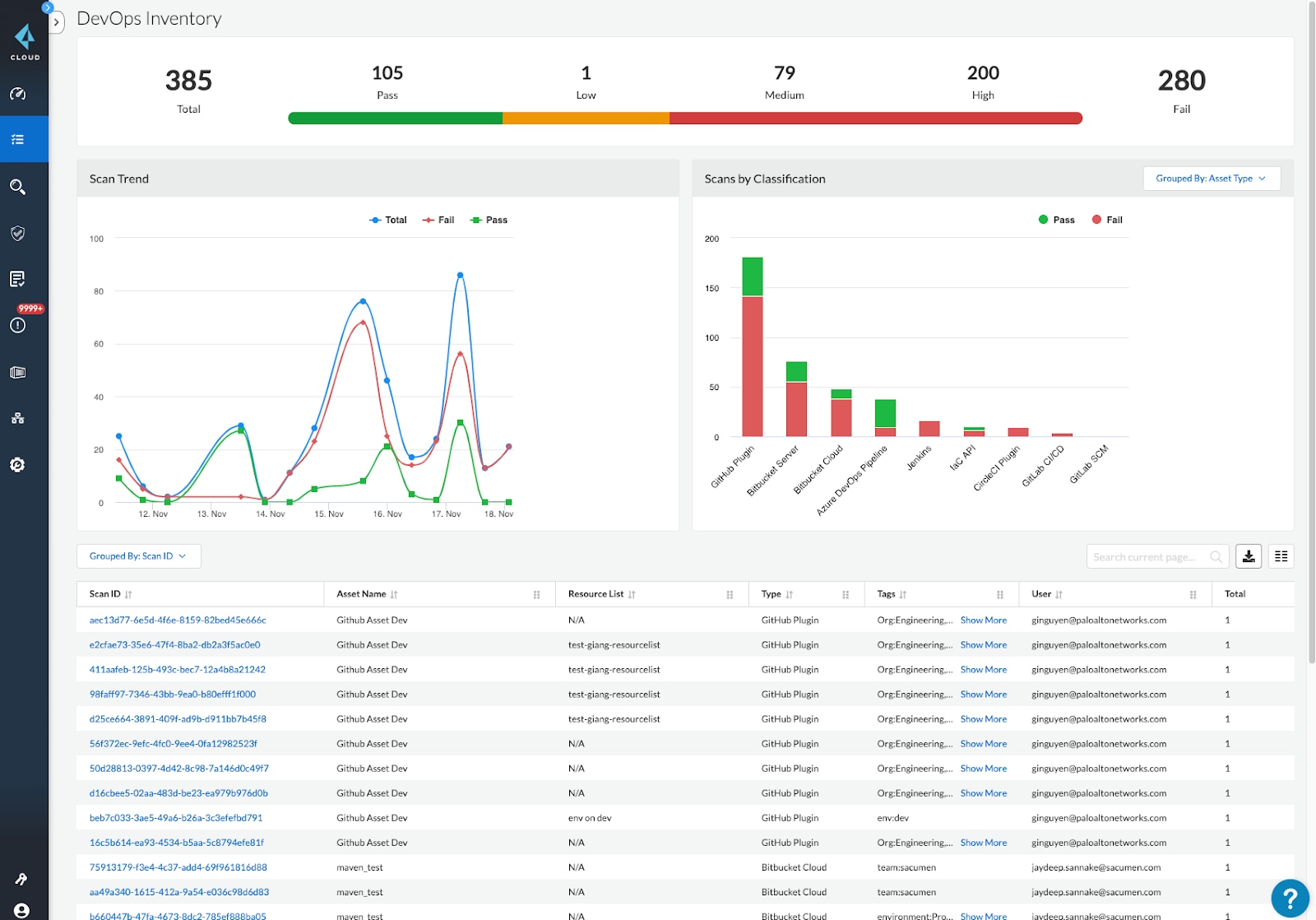Click the green Pass segment of summary bar
1316x920 pixels.
pos(396,118)
